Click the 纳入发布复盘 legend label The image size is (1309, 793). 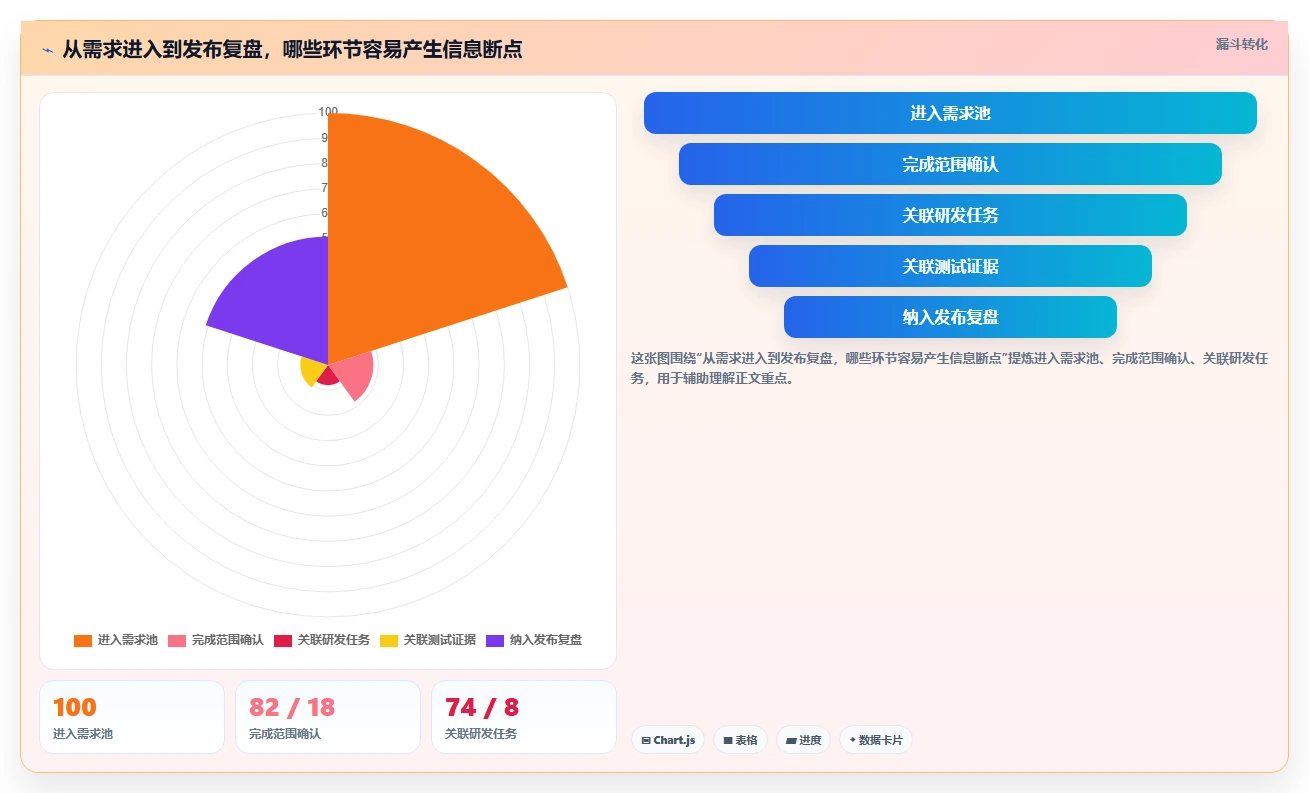click(546, 640)
